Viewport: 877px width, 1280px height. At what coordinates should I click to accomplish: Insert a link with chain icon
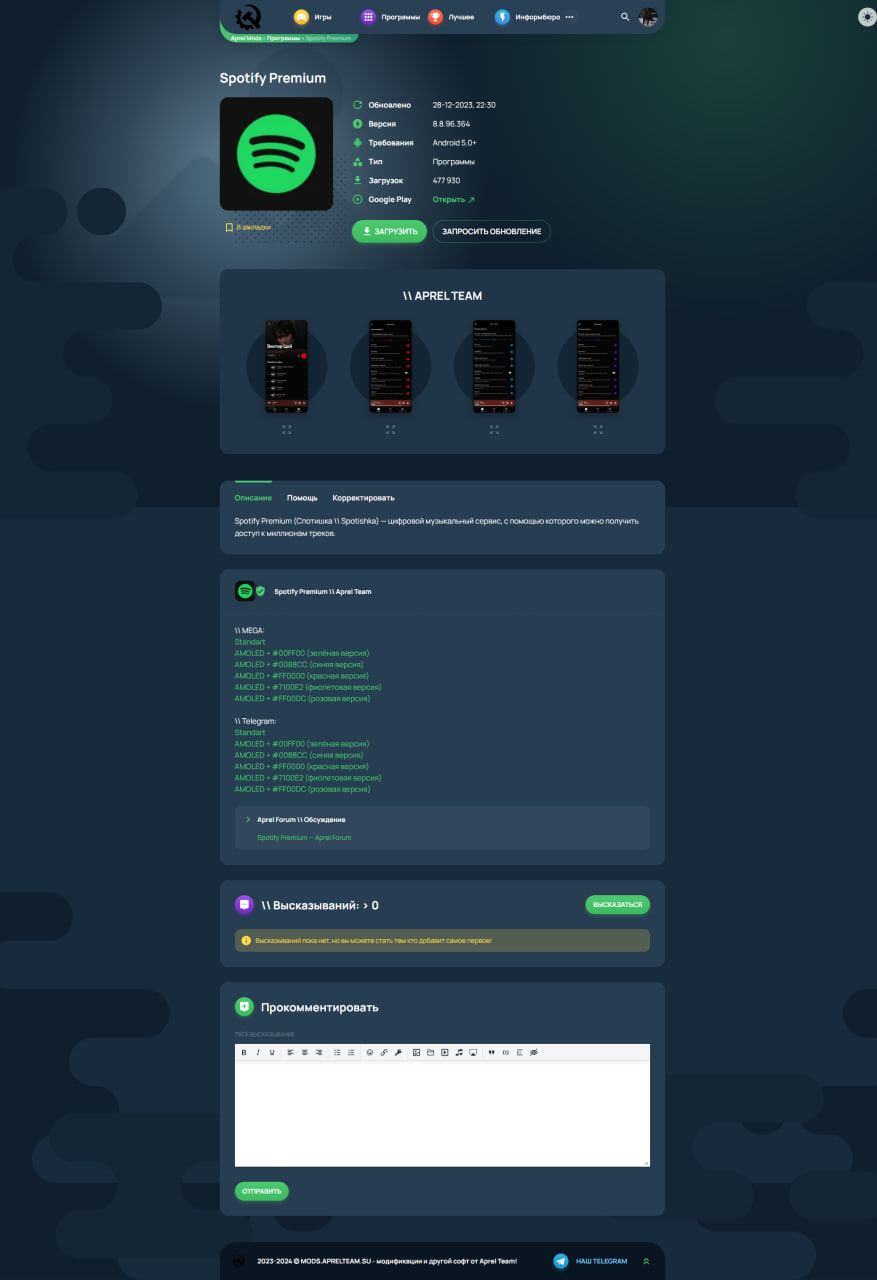coord(384,1052)
